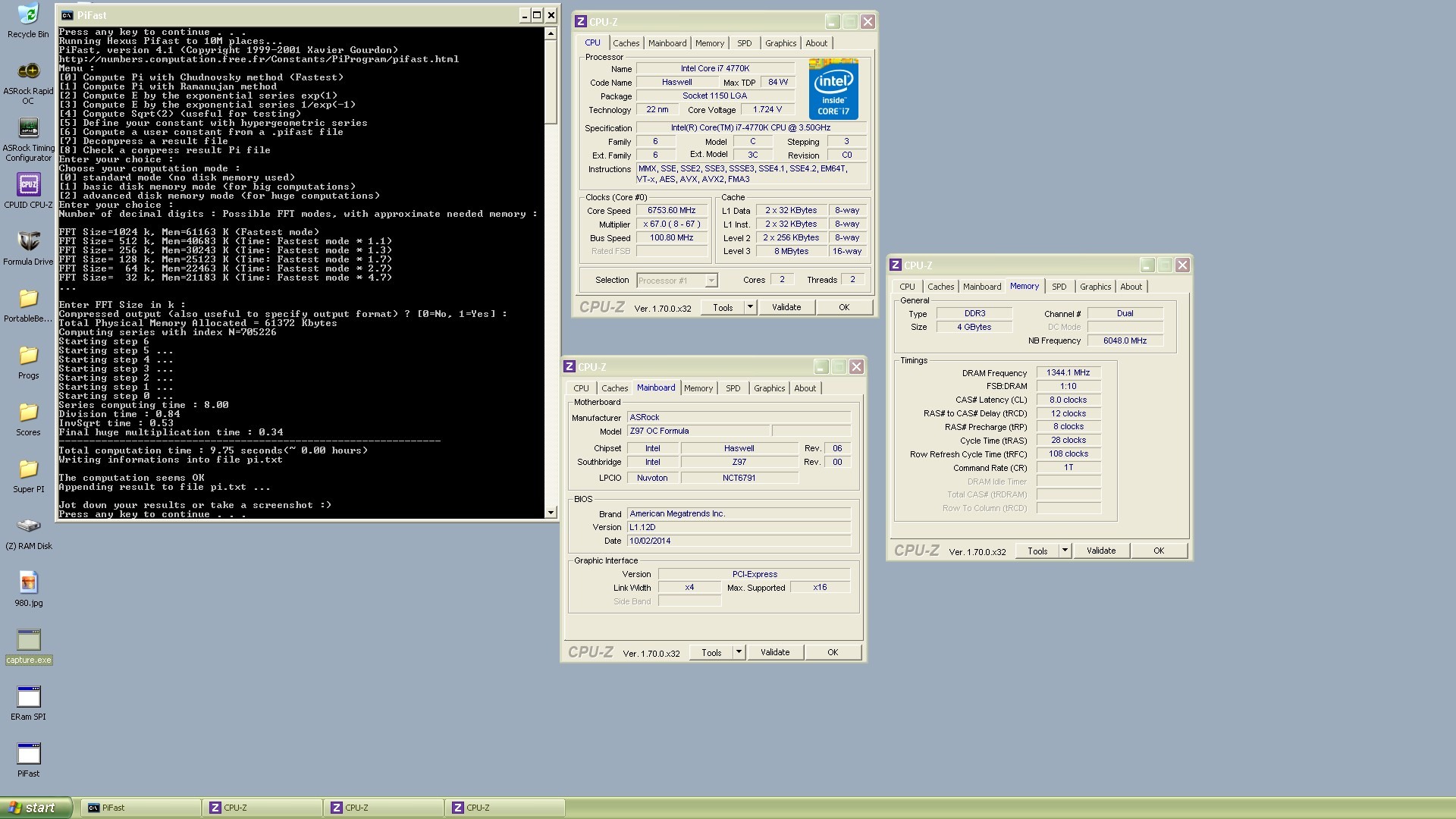The image size is (1456, 819).
Task: Click the CPU-Z title icon in Mainboard window
Action: pos(570,366)
